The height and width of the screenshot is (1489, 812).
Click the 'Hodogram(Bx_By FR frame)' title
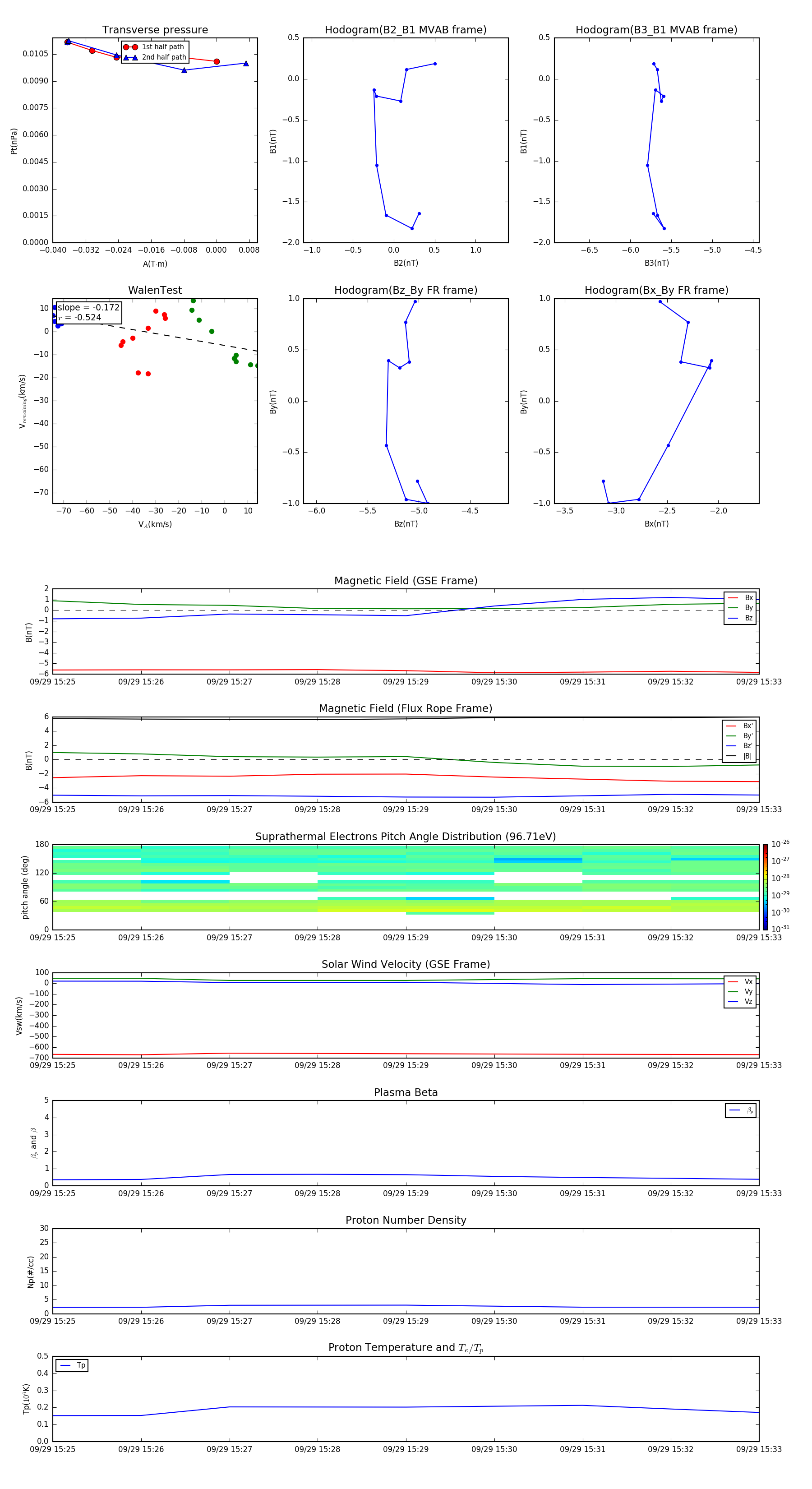pyautogui.click(x=656, y=290)
